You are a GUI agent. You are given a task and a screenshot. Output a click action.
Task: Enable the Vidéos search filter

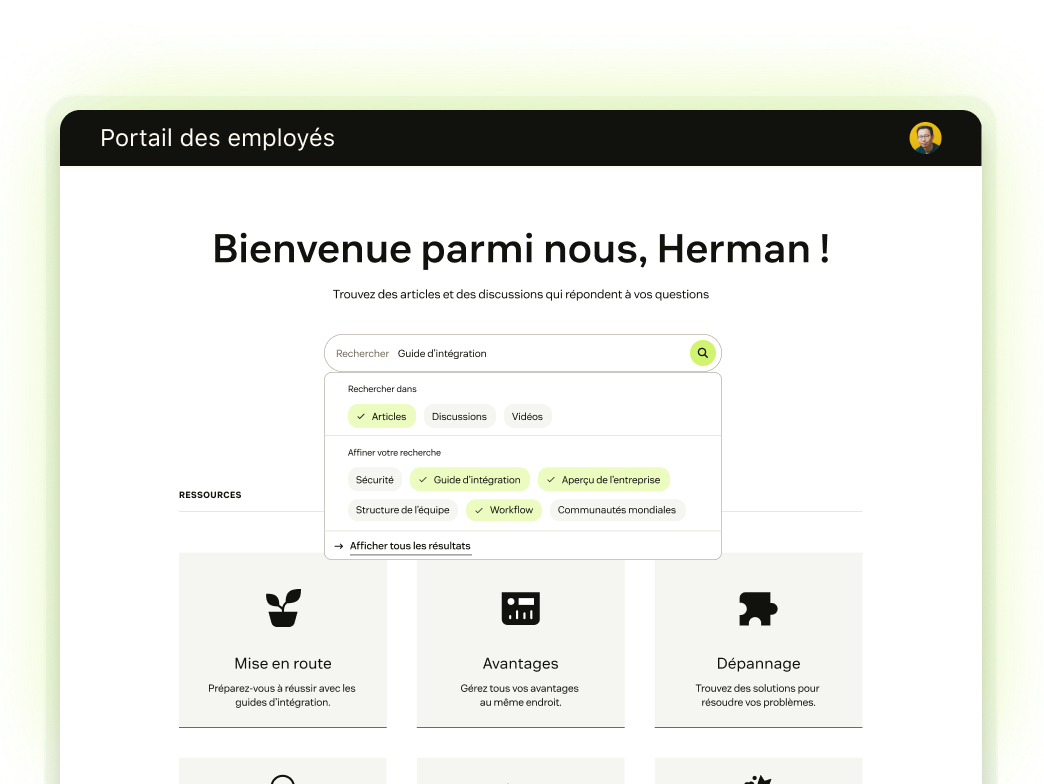click(527, 416)
